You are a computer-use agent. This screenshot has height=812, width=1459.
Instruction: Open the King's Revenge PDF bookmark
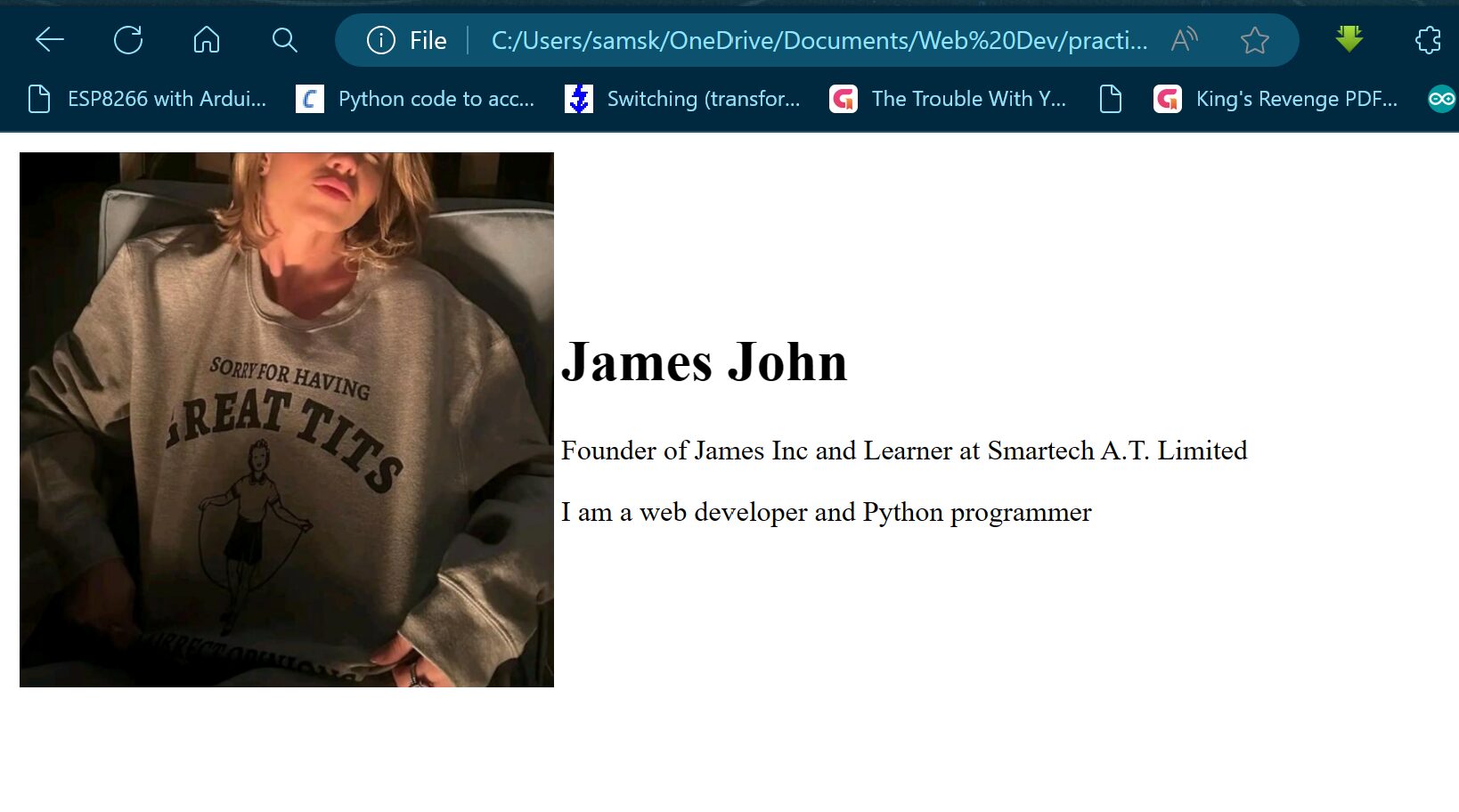pyautogui.click(x=1297, y=99)
